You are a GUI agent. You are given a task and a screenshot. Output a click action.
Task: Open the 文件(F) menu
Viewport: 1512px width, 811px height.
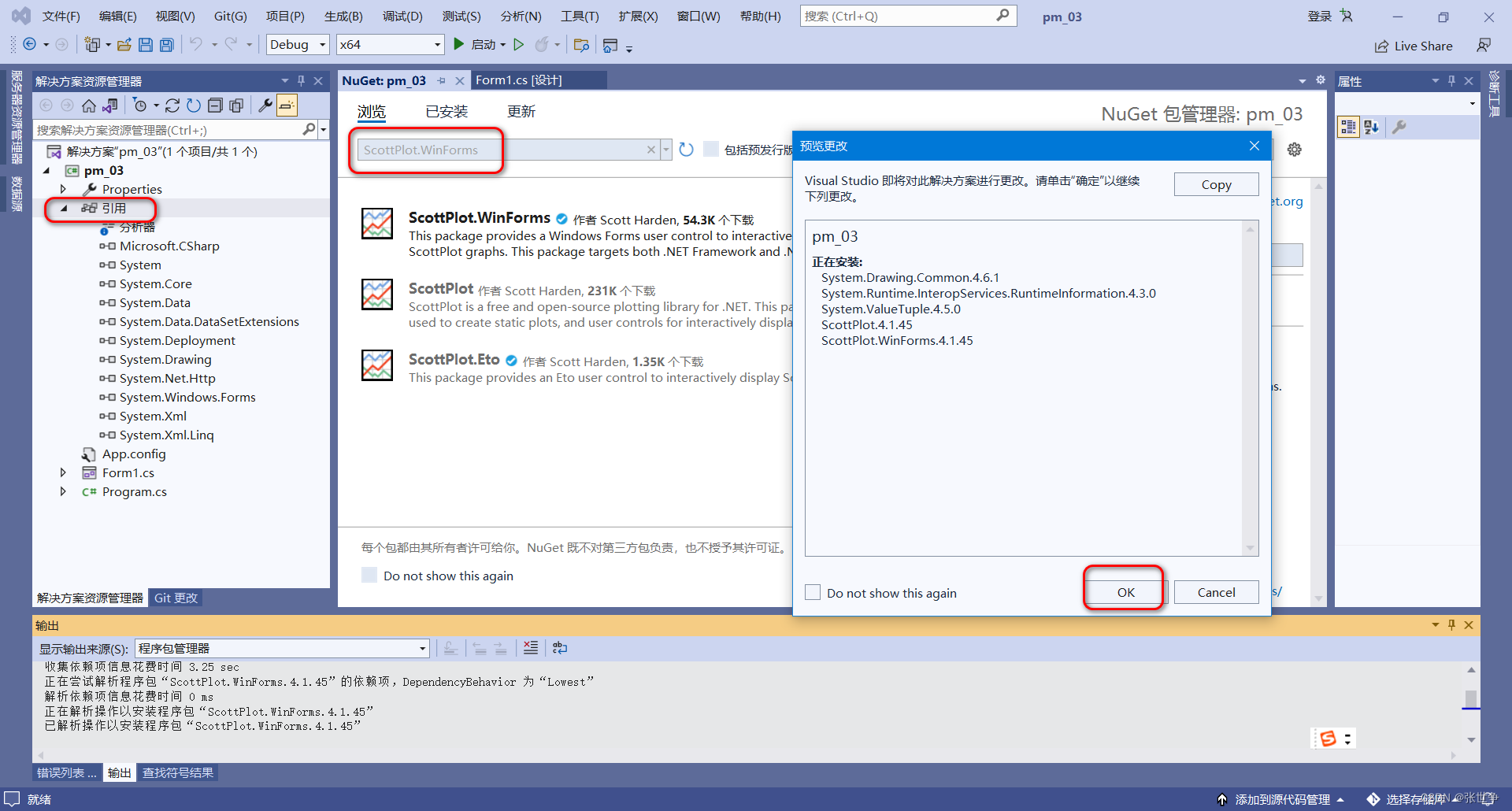pyautogui.click(x=61, y=16)
